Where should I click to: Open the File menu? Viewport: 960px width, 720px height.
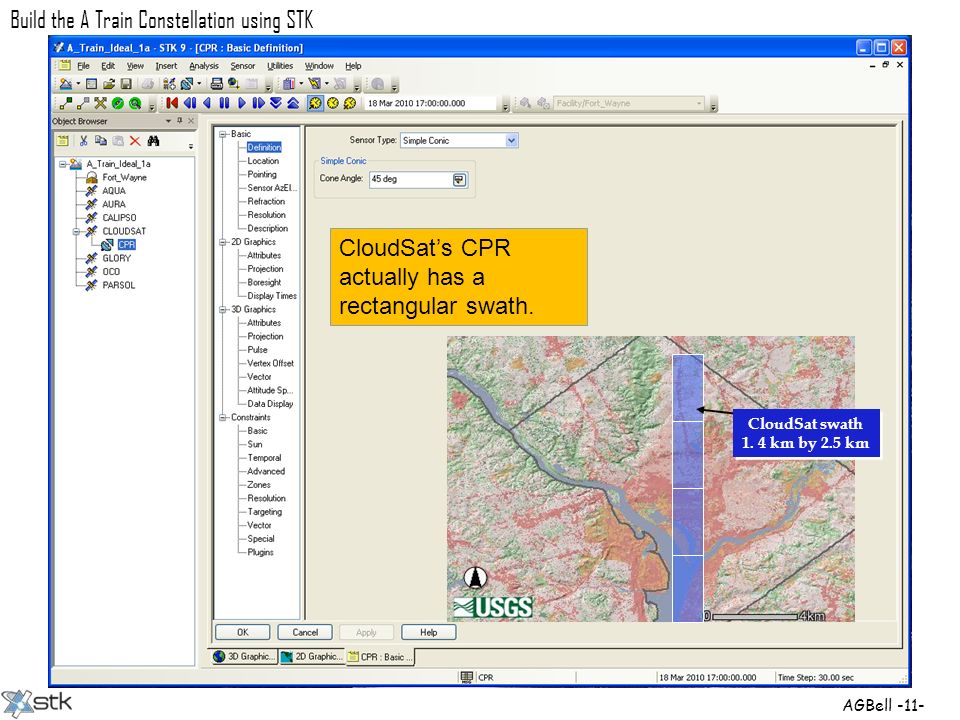84,66
